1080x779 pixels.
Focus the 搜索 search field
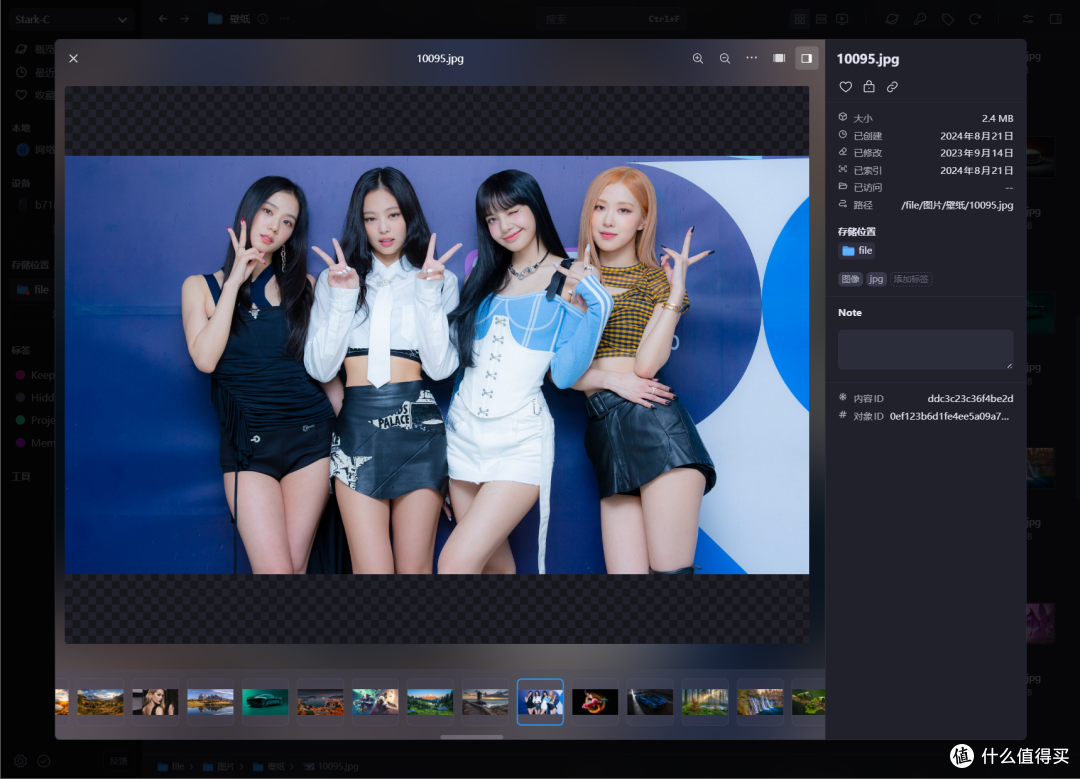coord(612,19)
